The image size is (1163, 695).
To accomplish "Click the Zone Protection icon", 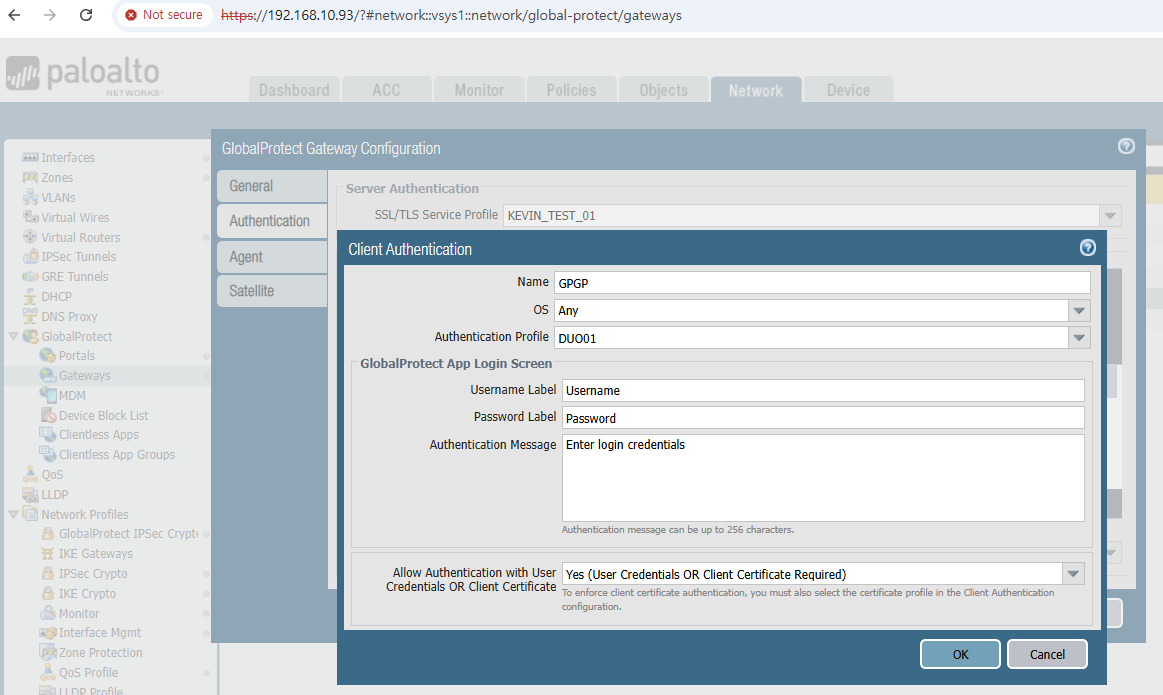I will (48, 652).
